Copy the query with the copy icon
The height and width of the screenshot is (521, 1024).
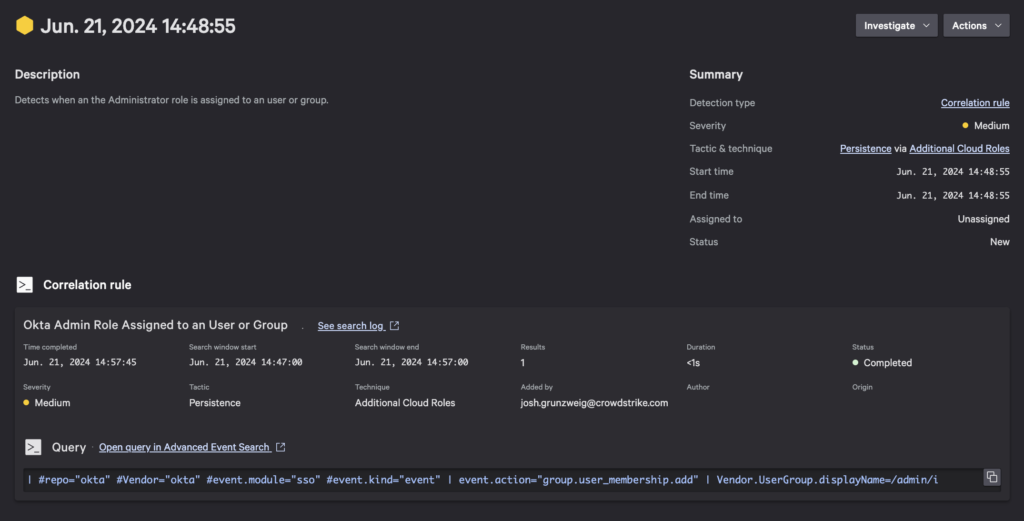coord(991,477)
